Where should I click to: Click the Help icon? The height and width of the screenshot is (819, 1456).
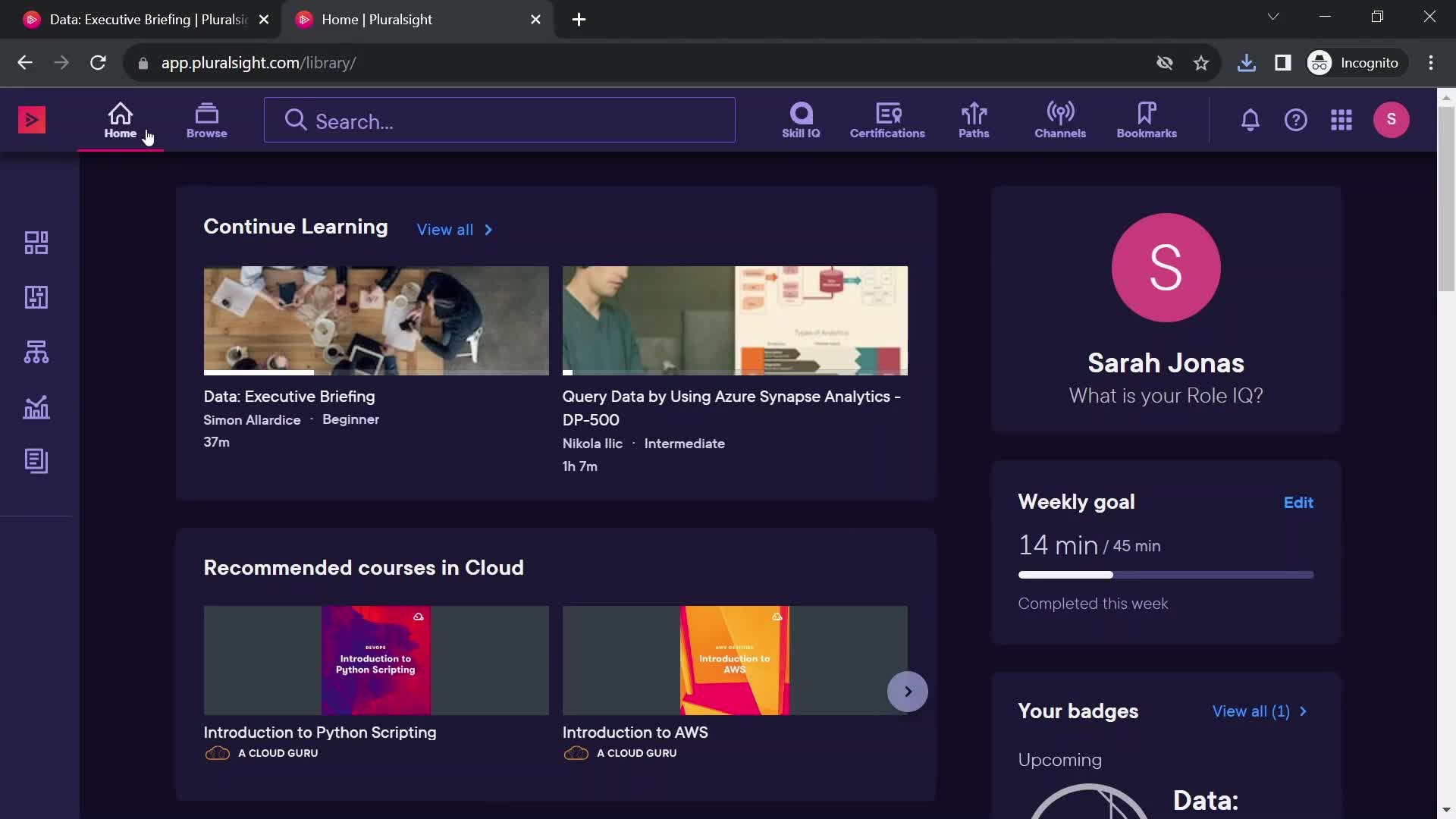pyautogui.click(x=1296, y=119)
